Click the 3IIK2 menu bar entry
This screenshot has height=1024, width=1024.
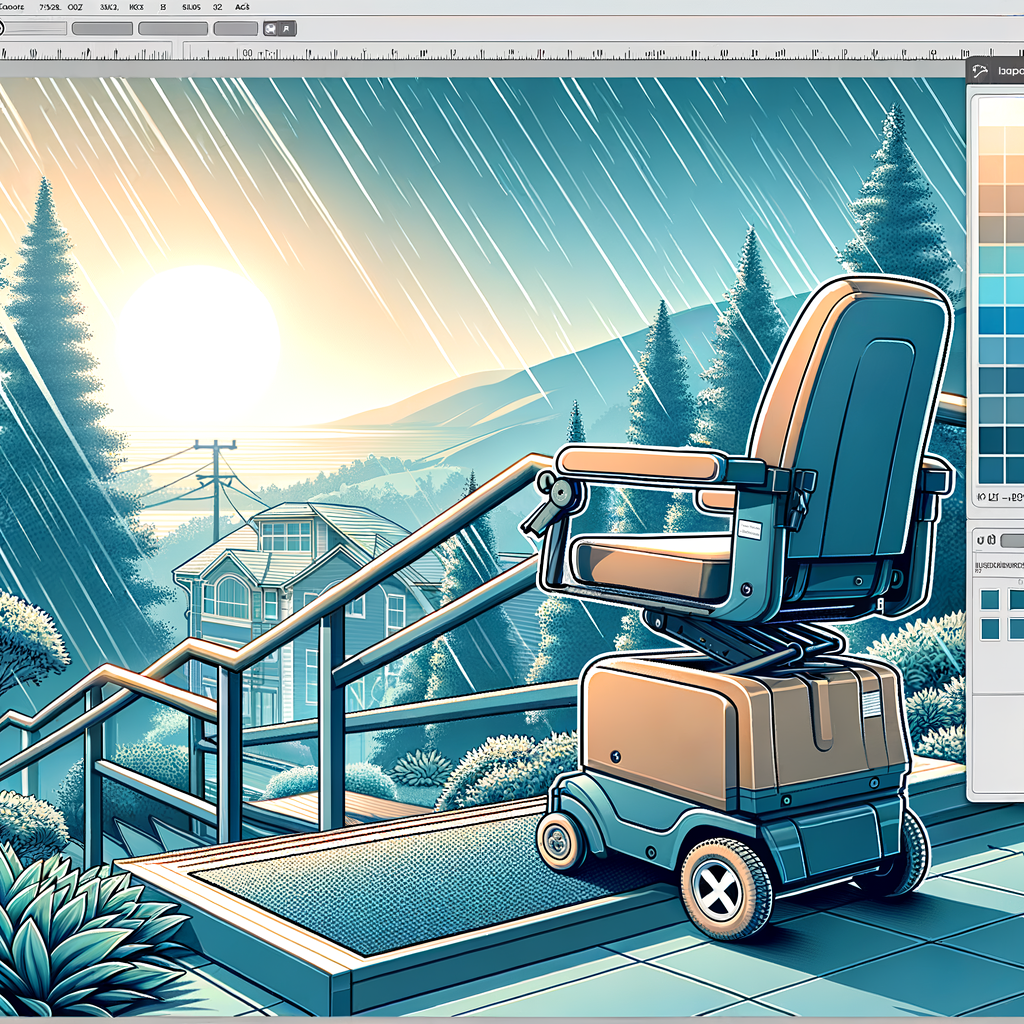coord(109,7)
